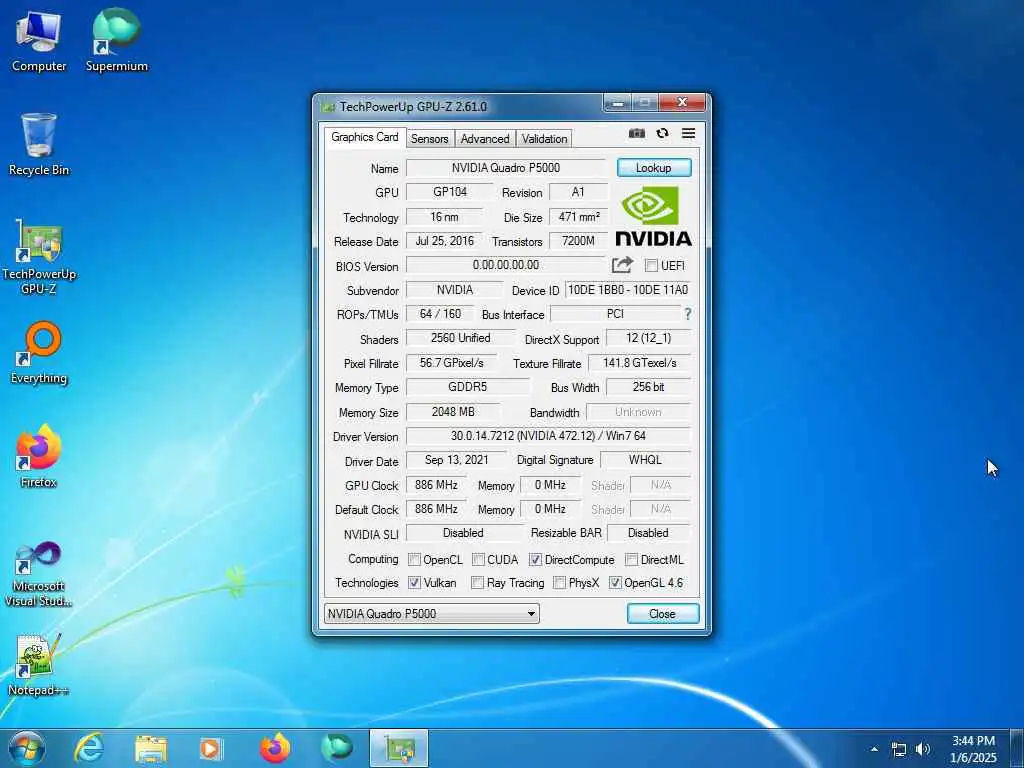This screenshot has width=1024, height=768.
Task: Open Windows Media Player from the taskbar
Action: coord(210,749)
